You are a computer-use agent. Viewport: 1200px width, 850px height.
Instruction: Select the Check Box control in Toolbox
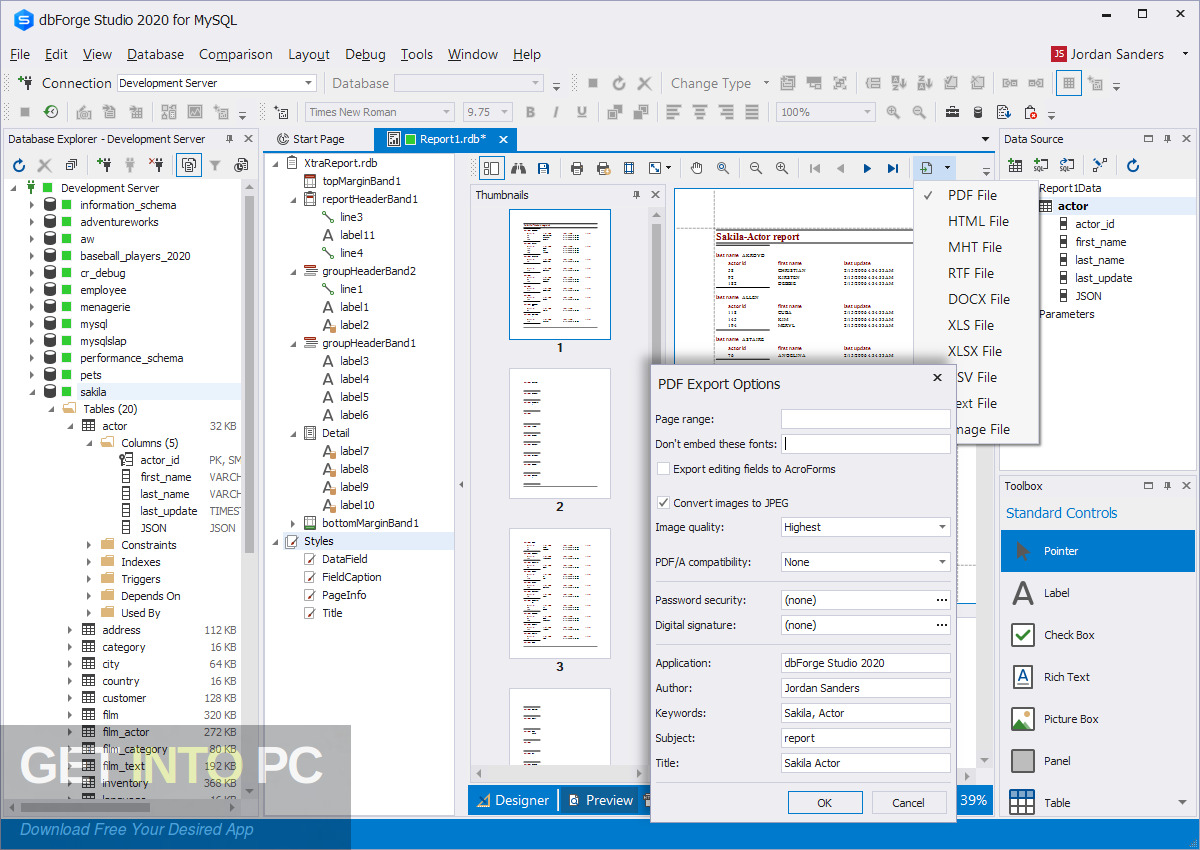(x=1098, y=635)
